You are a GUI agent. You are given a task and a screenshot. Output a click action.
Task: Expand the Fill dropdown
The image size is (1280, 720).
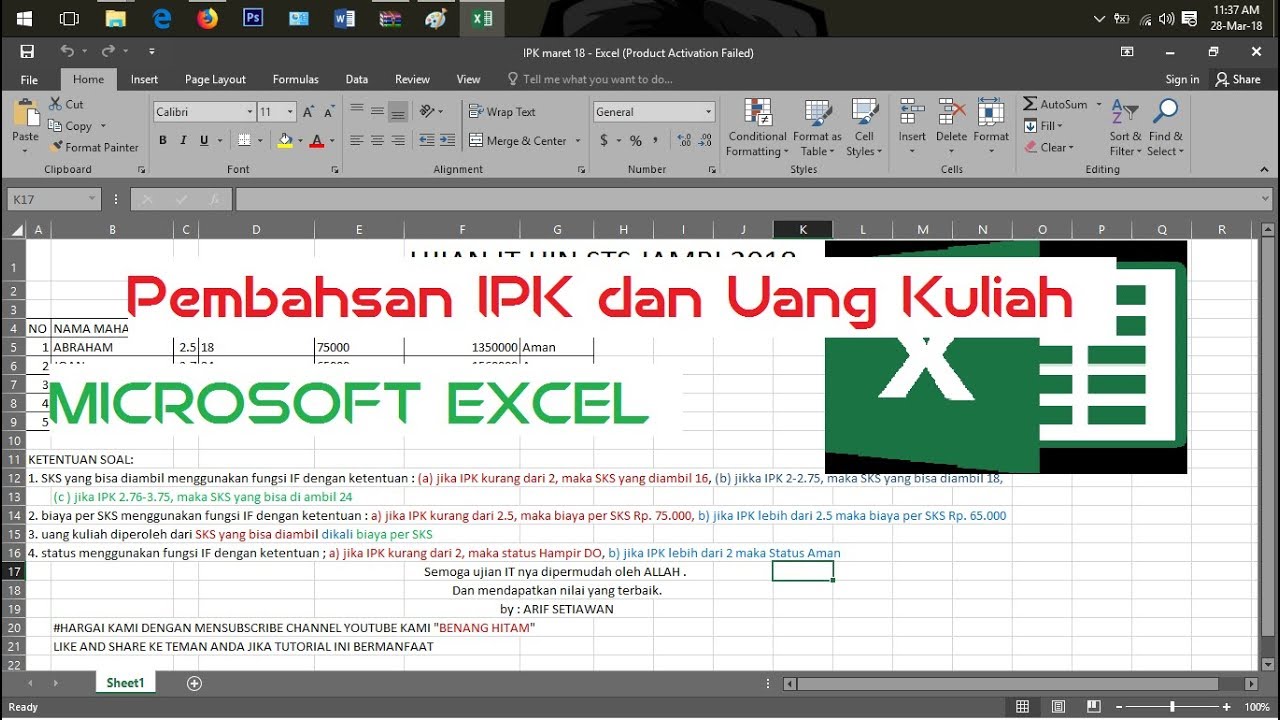point(1060,126)
